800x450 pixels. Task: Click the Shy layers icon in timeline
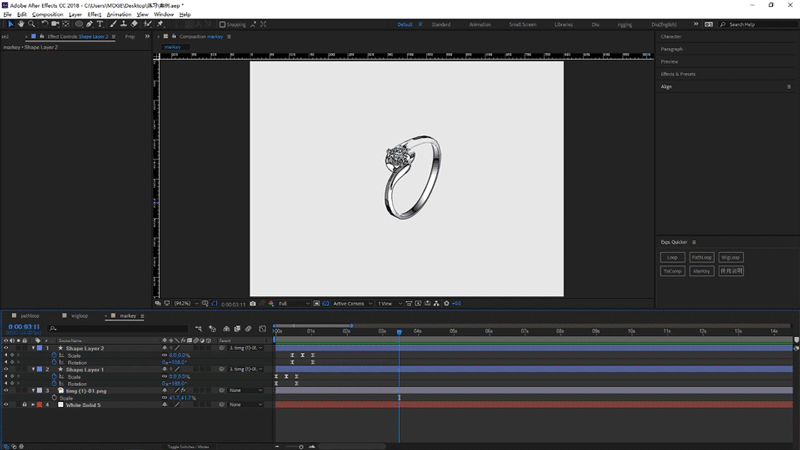click(226, 329)
